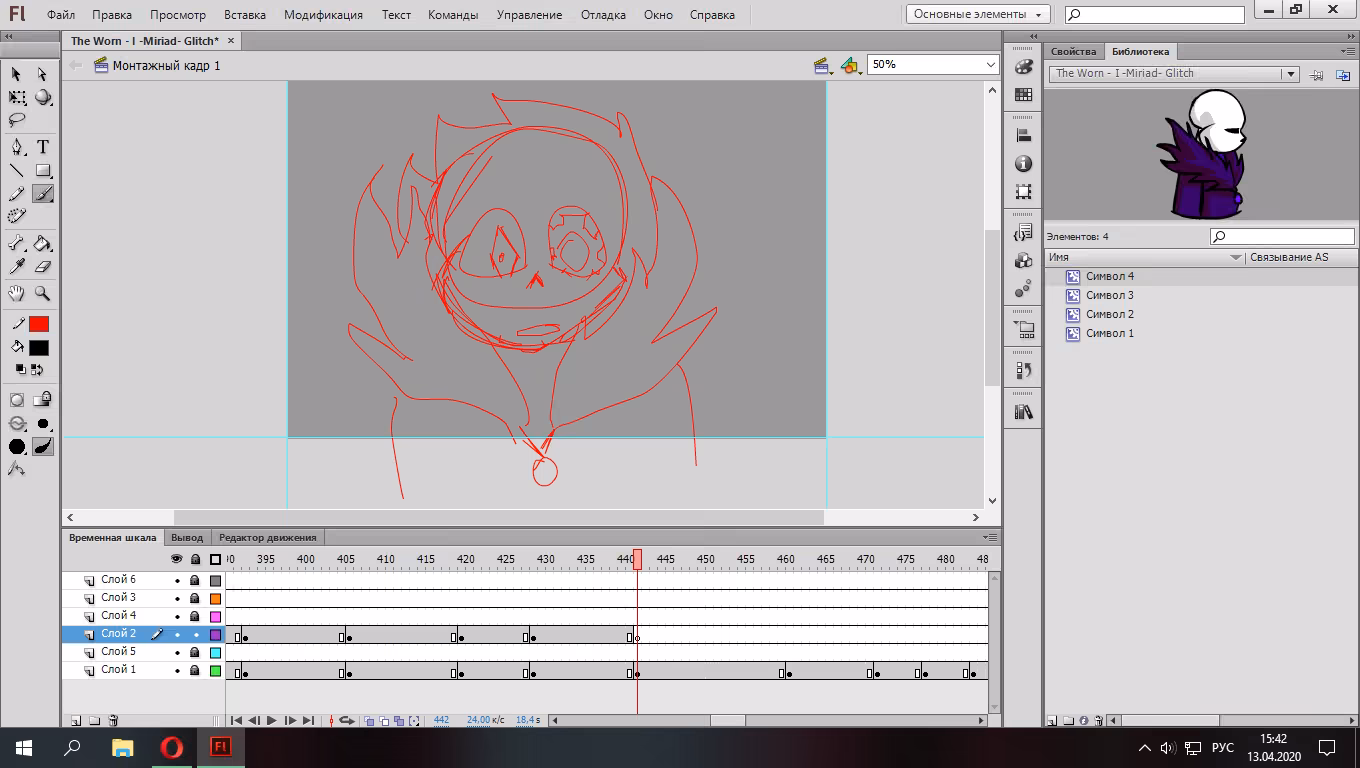Unlock layer Слой 4 via lock icon
Image resolution: width=1360 pixels, height=768 pixels.
click(x=195, y=616)
